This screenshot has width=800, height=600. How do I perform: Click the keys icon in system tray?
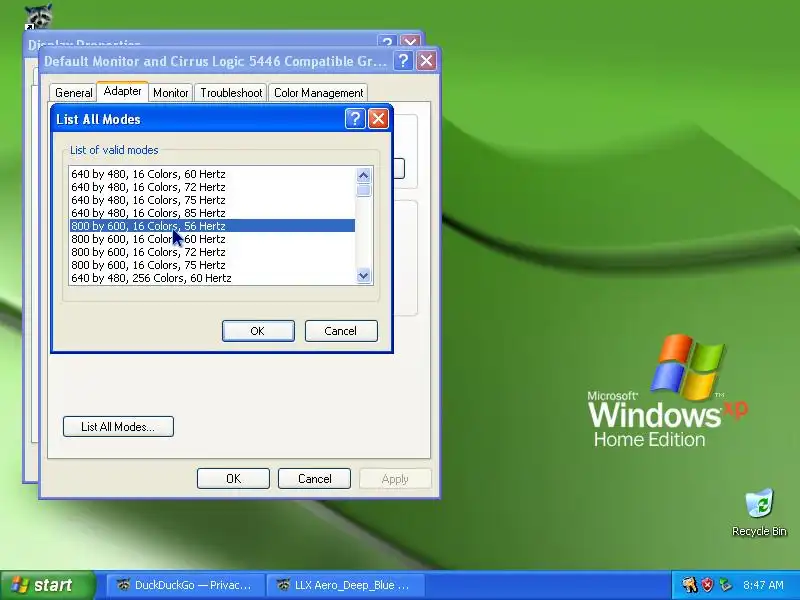point(689,584)
